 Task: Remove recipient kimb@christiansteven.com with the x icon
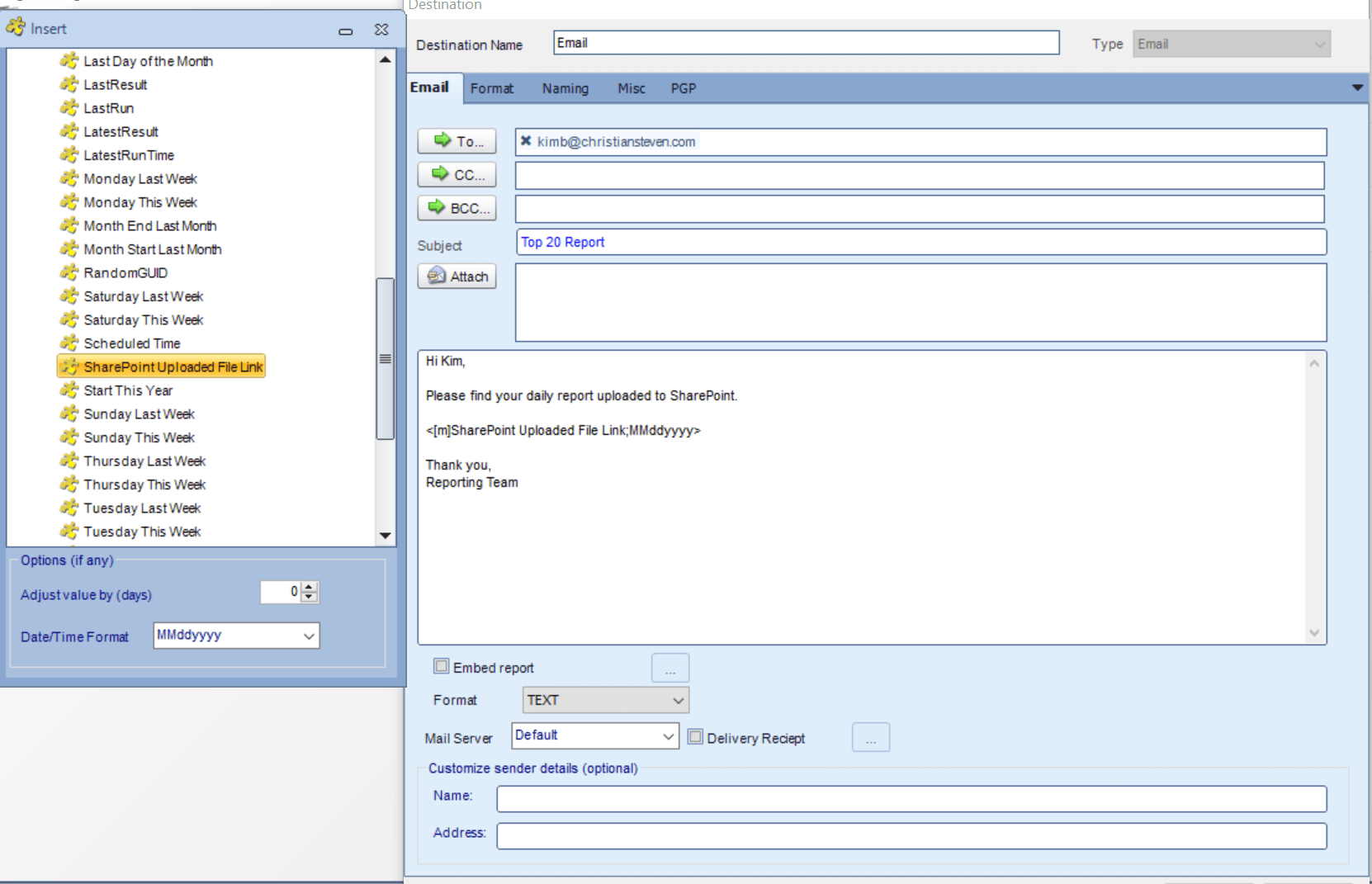(x=526, y=141)
